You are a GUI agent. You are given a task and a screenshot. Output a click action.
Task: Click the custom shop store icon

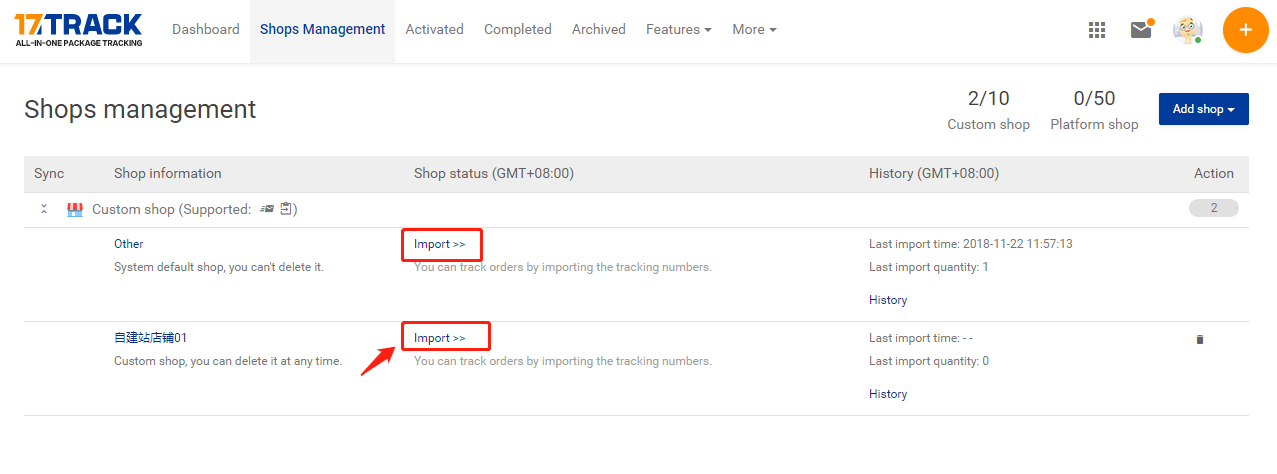(74, 210)
